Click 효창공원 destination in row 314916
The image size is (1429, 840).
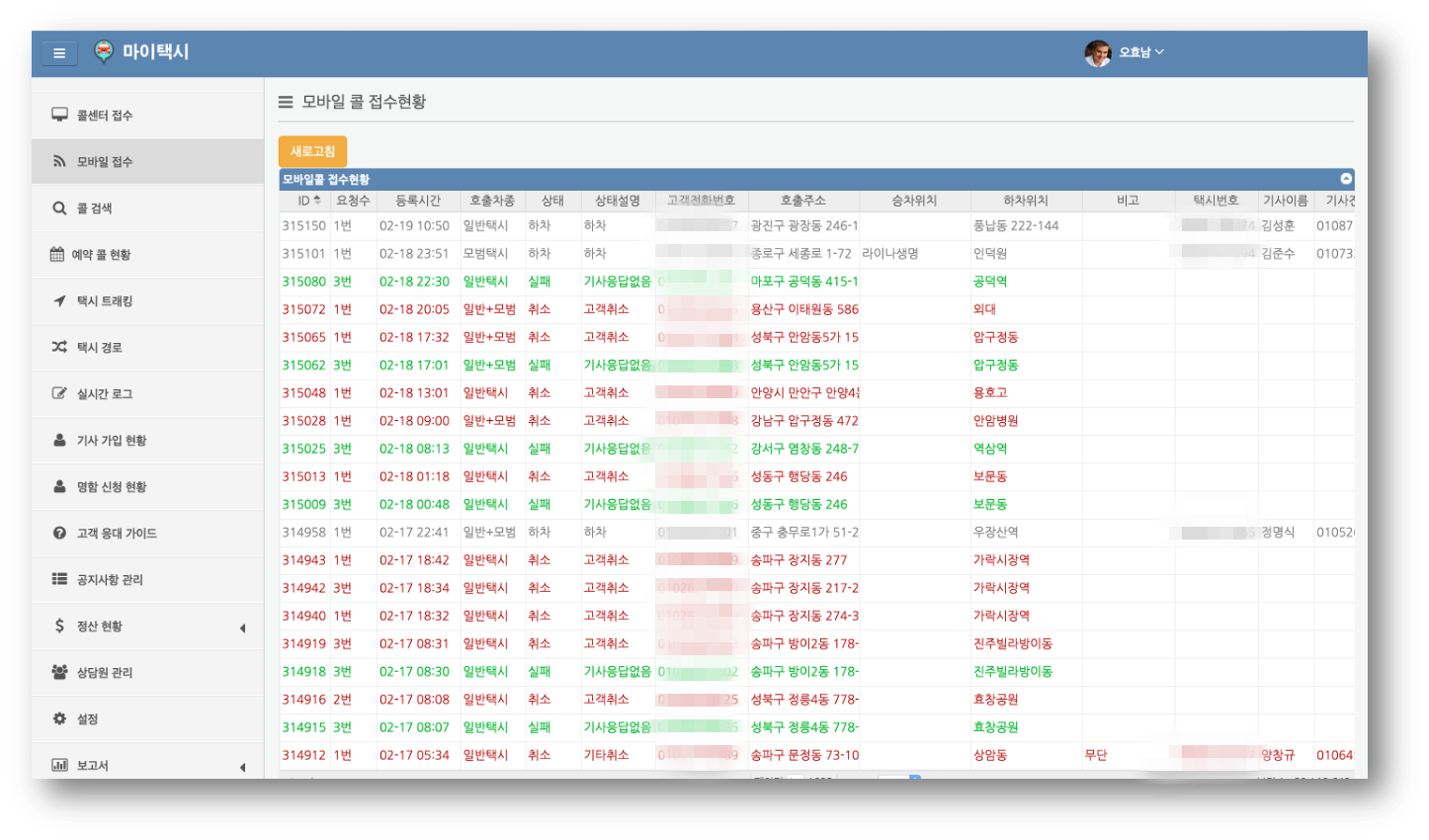click(x=995, y=699)
